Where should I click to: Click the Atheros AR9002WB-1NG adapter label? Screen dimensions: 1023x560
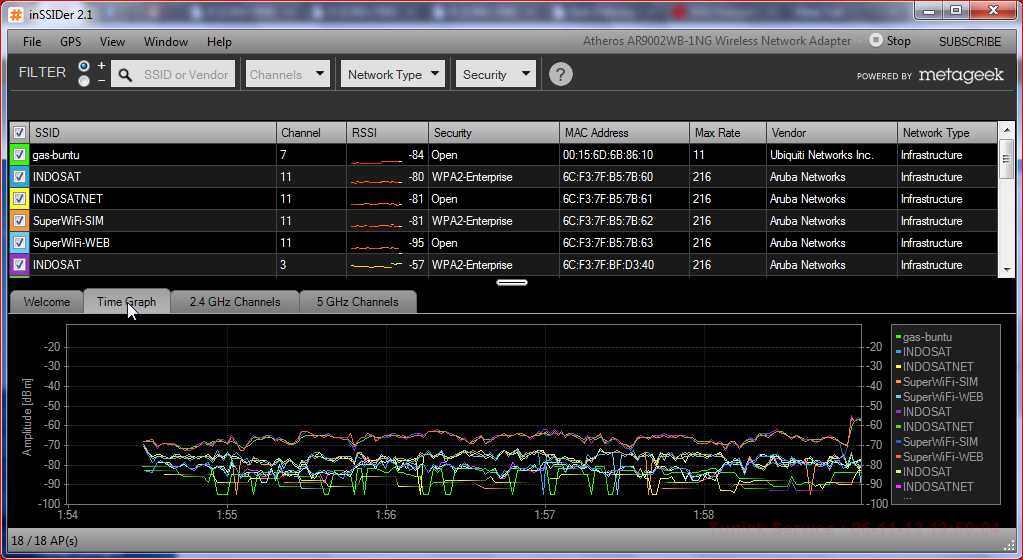(716, 41)
